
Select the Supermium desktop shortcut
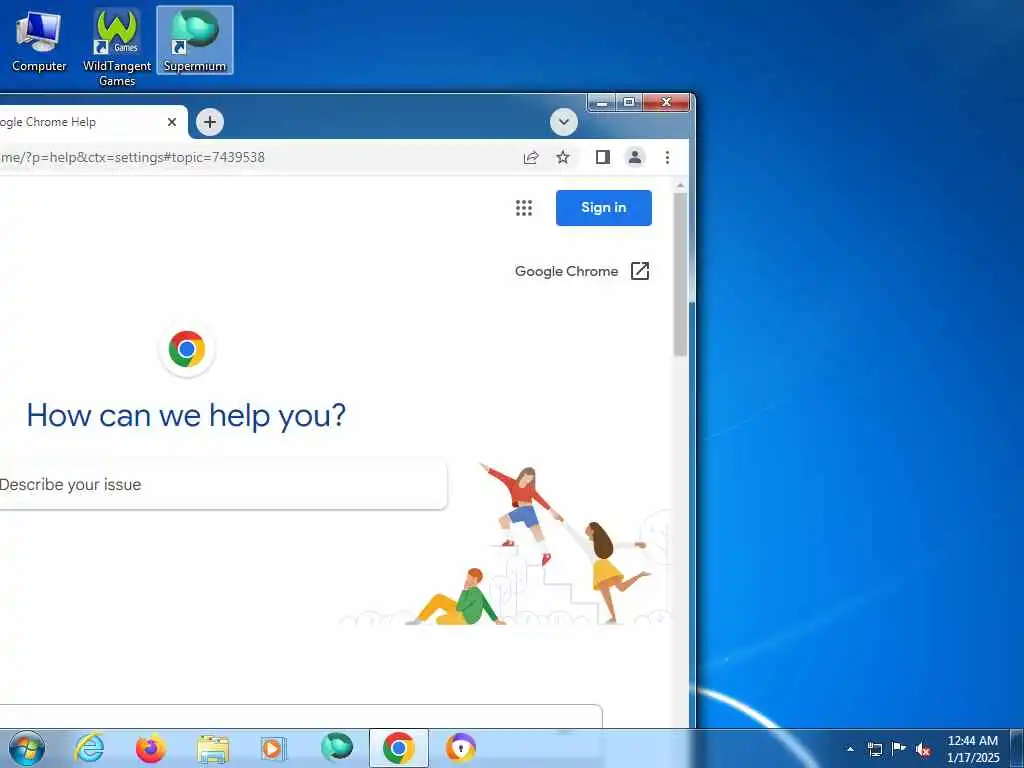[x=195, y=40]
